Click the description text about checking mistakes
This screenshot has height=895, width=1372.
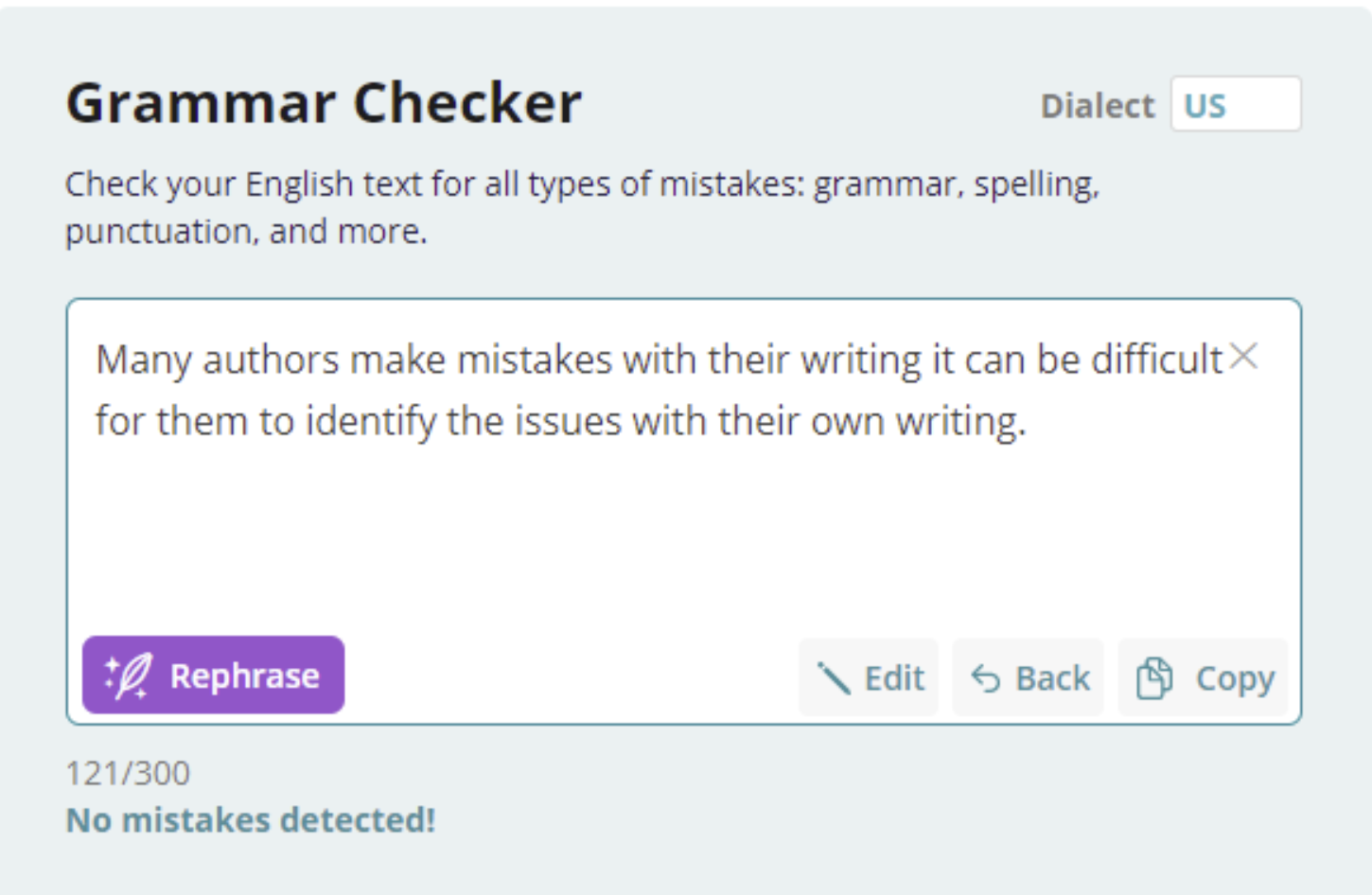[x=582, y=207]
